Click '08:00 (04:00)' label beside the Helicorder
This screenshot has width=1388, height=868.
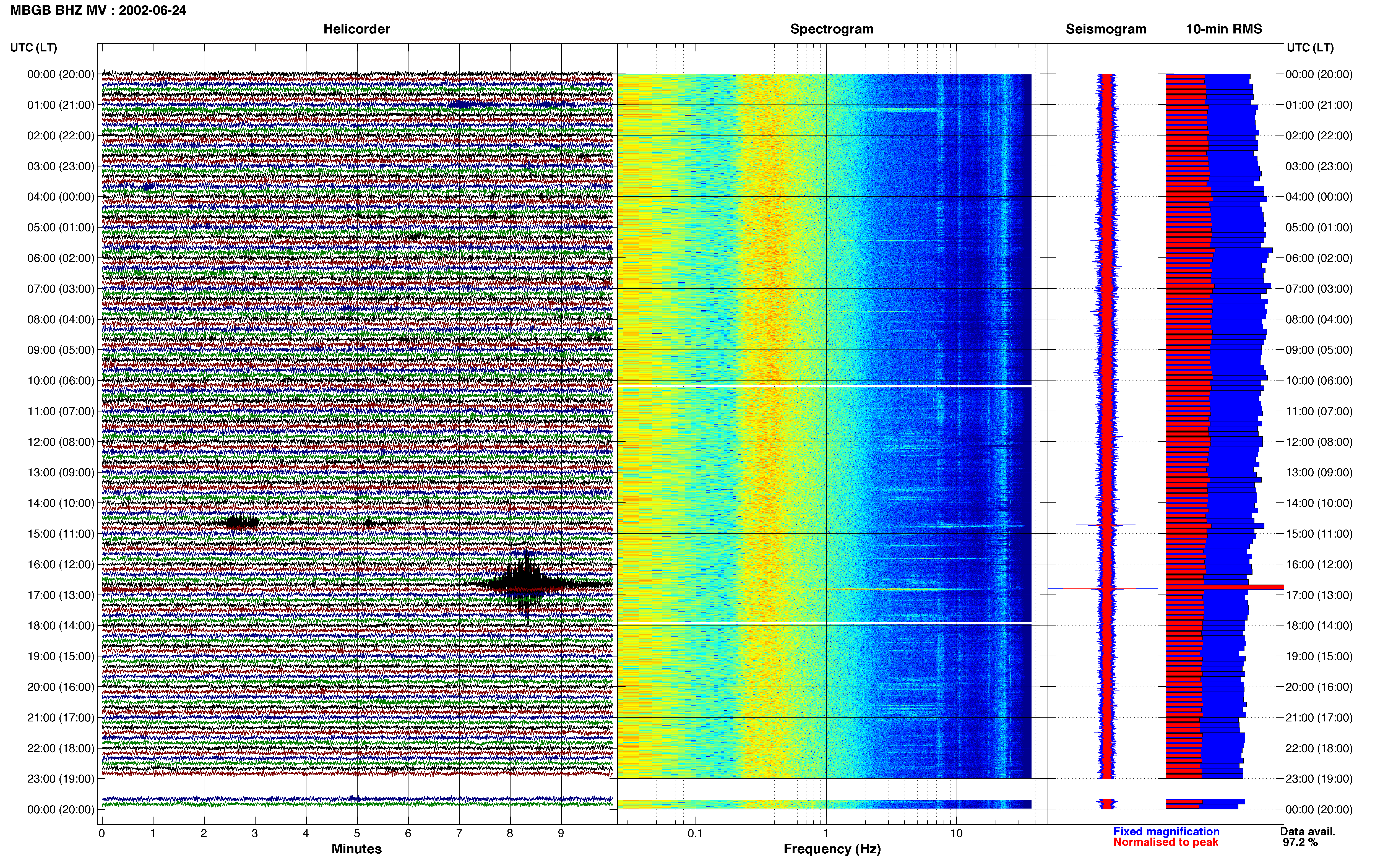tap(61, 319)
